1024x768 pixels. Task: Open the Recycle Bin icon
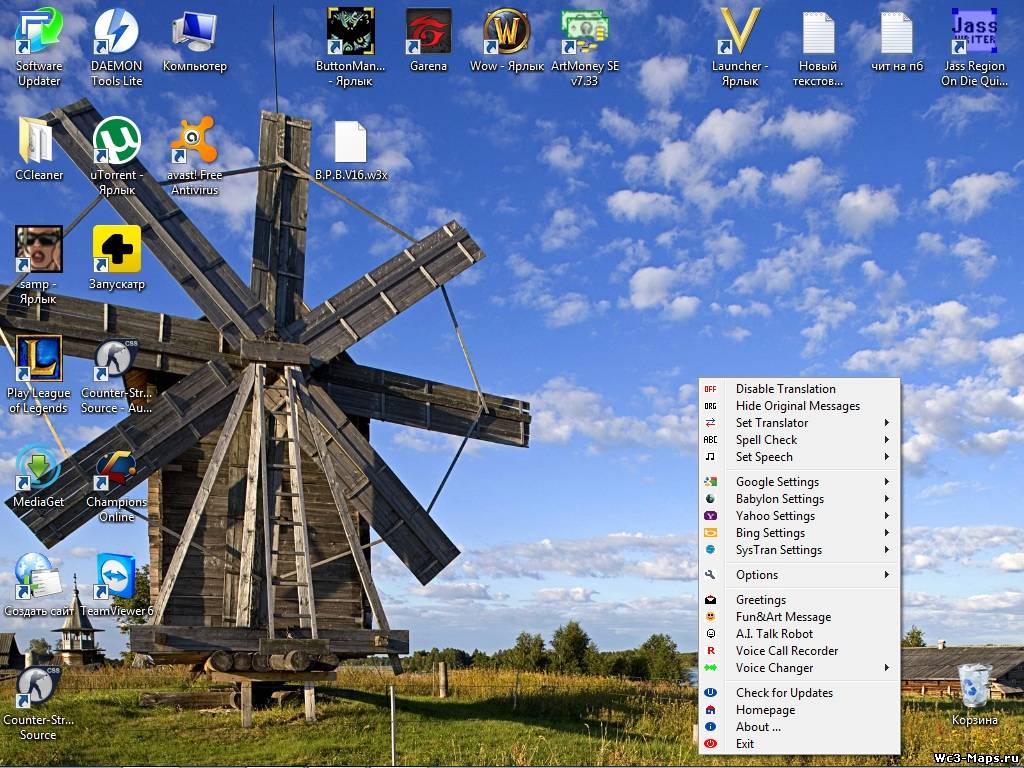click(974, 686)
